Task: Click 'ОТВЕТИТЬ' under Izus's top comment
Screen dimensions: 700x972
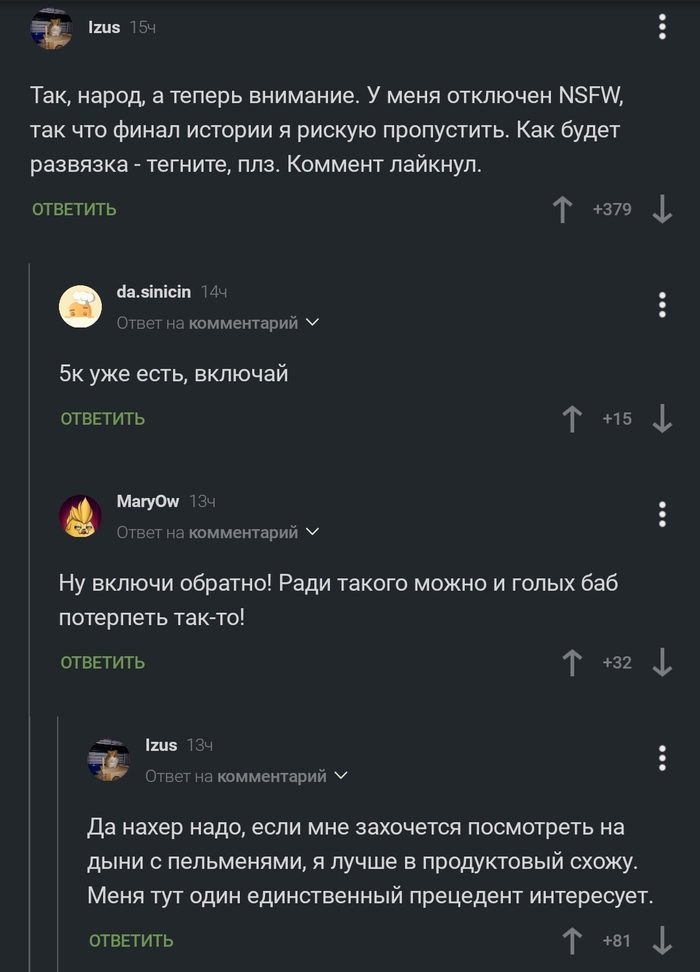Action: [74, 210]
